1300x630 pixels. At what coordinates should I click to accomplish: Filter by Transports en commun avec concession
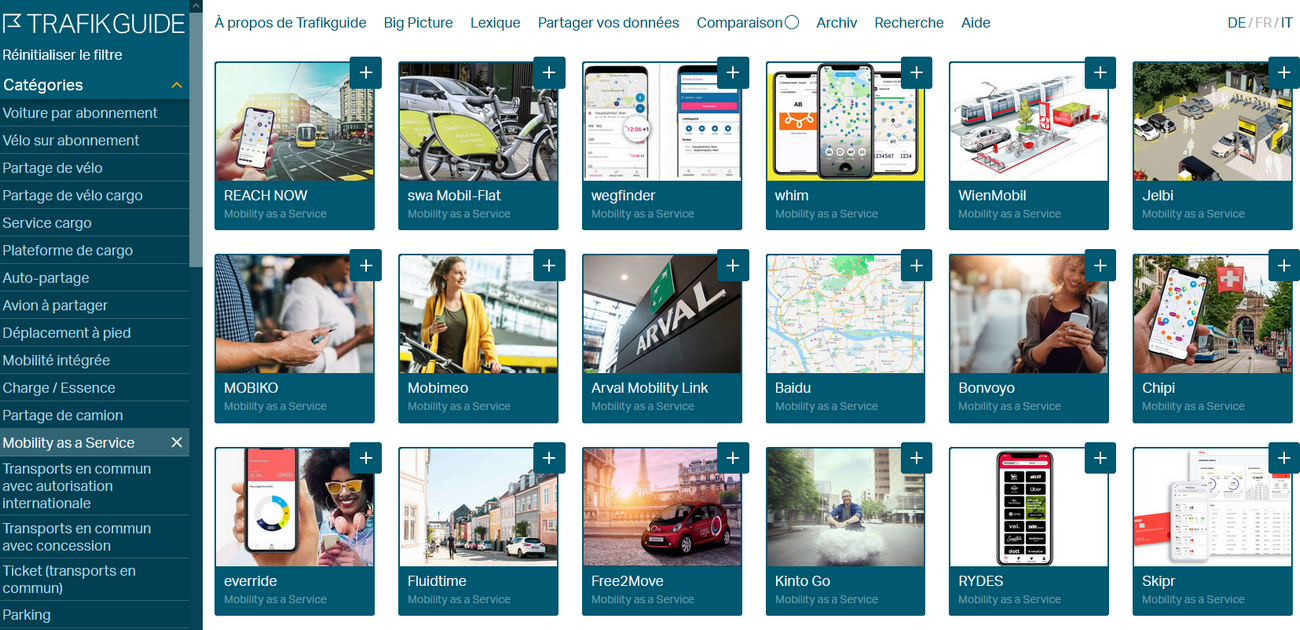pos(94,537)
